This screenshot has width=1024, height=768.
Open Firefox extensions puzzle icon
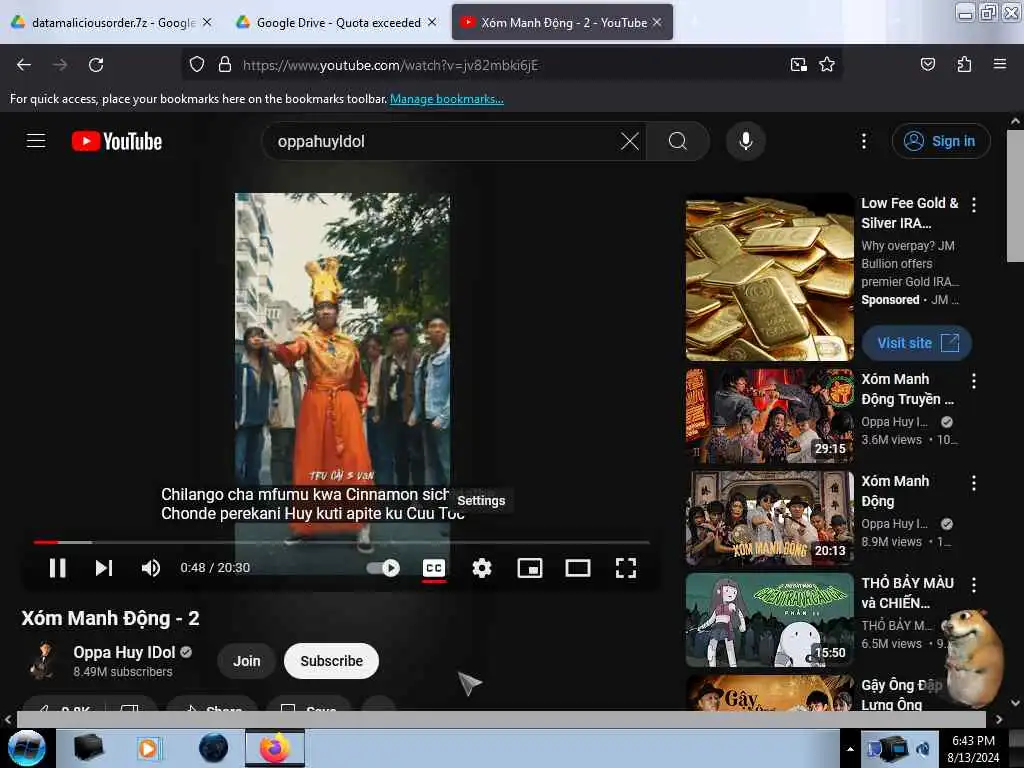964,65
